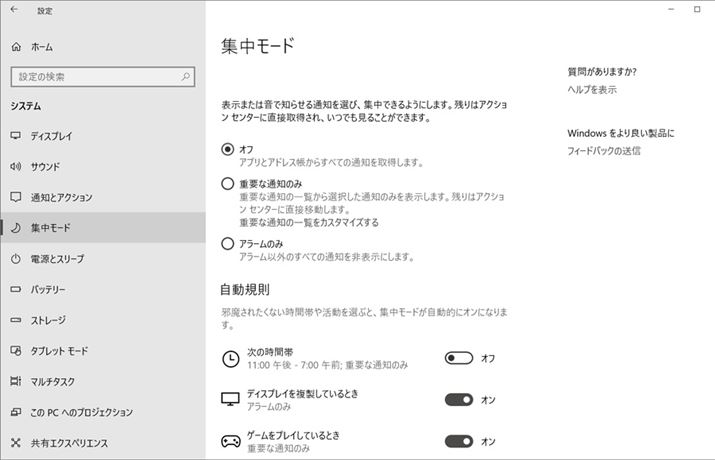The width and height of the screenshot is (715, 460).
Task: Click the 電源とスリープ power icon
Action: tap(16, 258)
